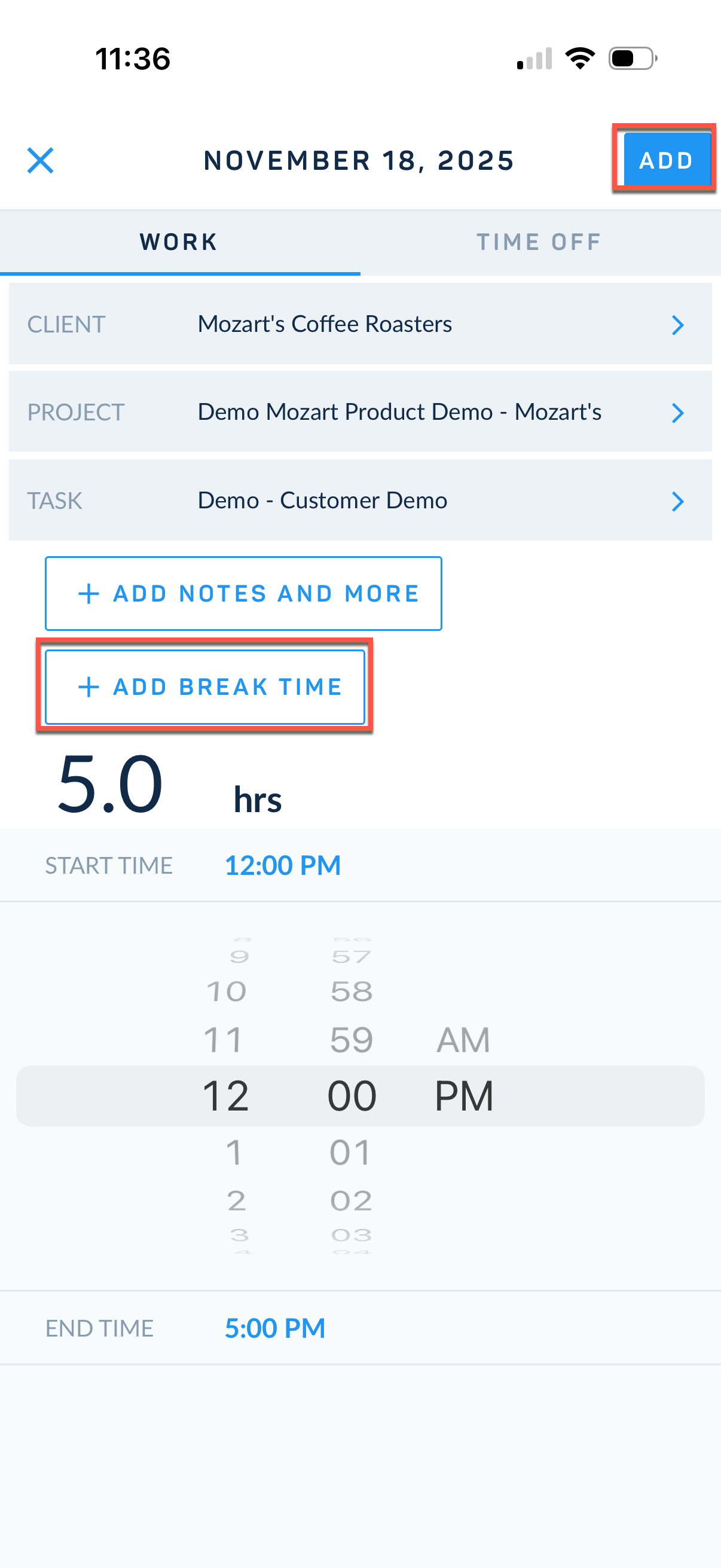Tap the Start Time field showing 12:00 PM
This screenshot has width=721, height=1568.
pos(283,864)
